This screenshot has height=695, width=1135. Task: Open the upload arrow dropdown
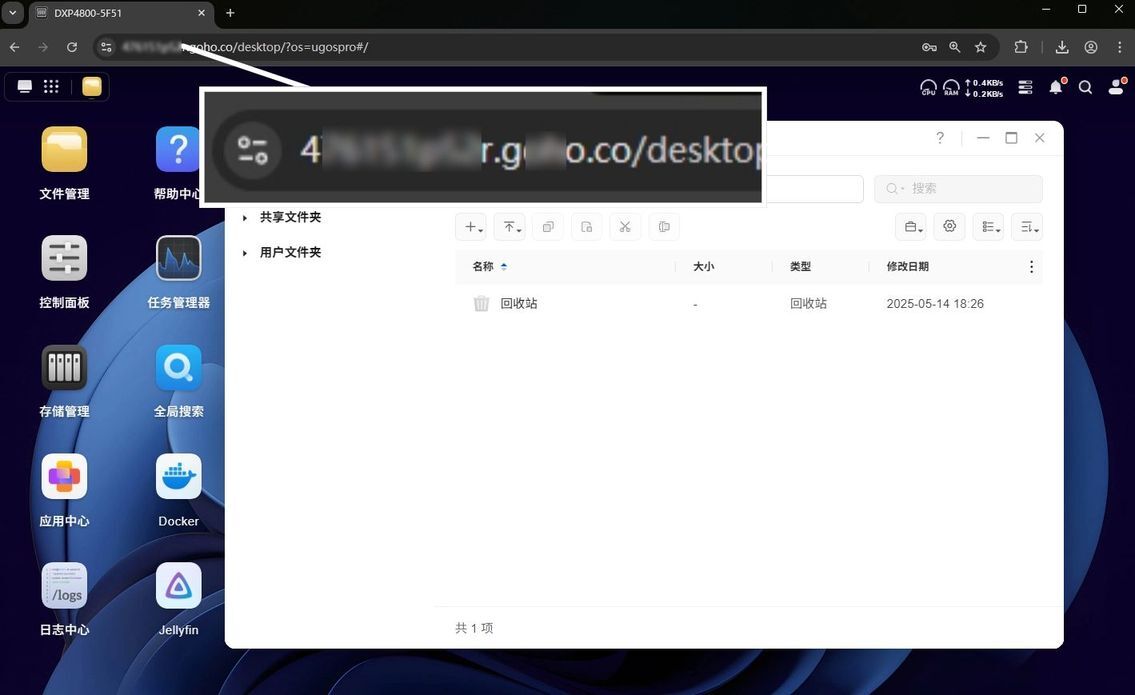(510, 227)
